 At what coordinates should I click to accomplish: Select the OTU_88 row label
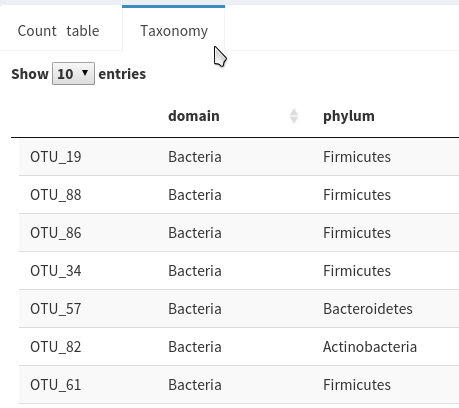56,195
